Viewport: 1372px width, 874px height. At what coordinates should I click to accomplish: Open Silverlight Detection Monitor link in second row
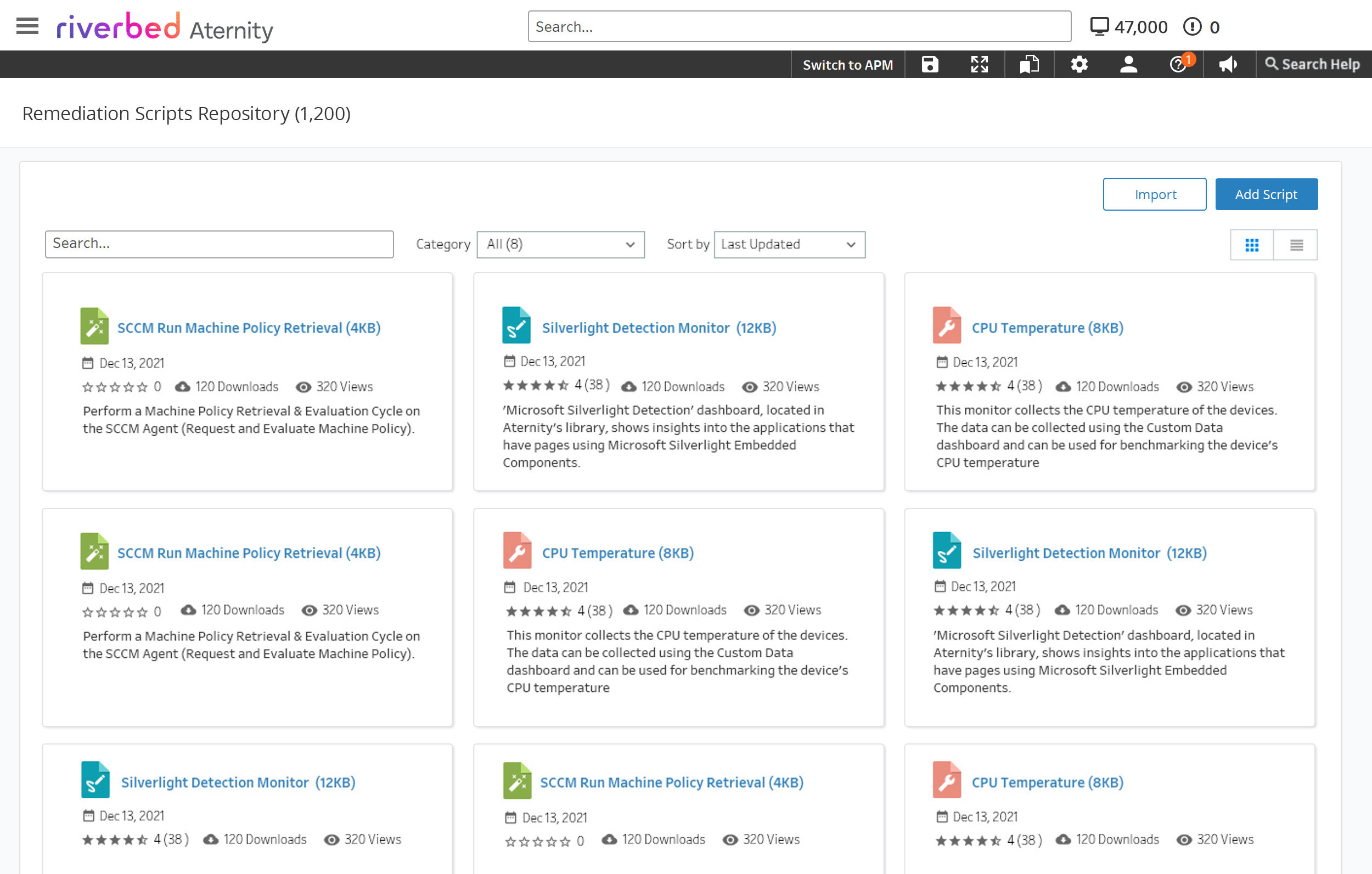[1089, 553]
